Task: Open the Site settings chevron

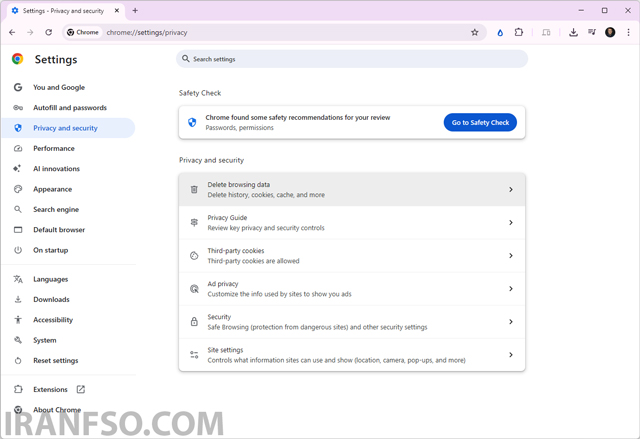Action: click(511, 355)
